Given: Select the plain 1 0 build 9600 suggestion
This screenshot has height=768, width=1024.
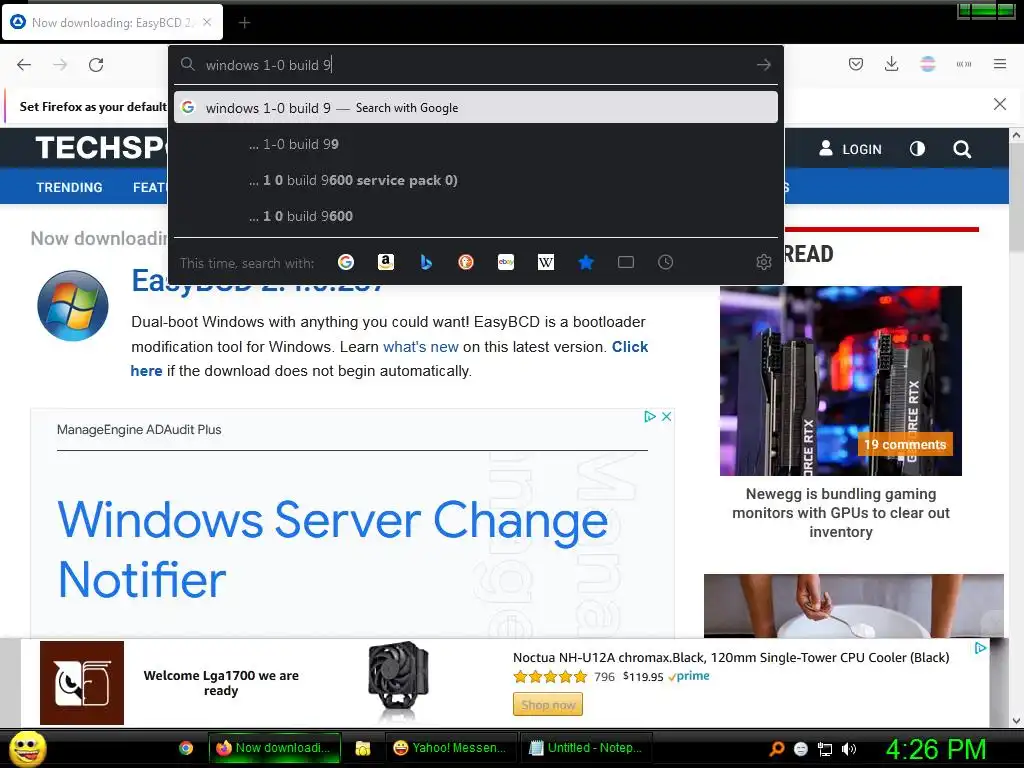Looking at the screenshot, I should [475, 216].
